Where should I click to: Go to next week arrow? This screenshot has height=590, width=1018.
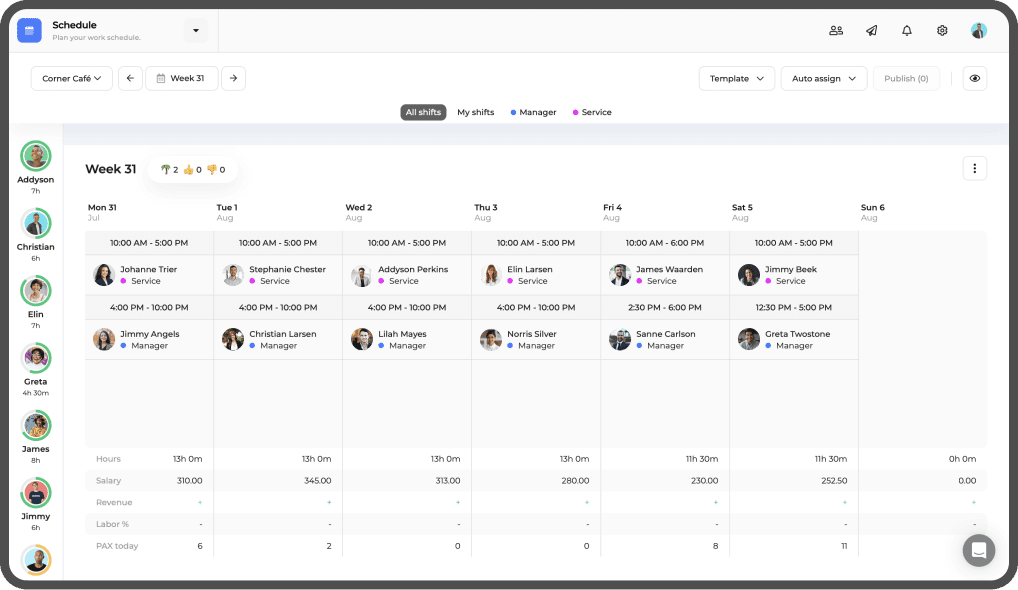(233, 79)
